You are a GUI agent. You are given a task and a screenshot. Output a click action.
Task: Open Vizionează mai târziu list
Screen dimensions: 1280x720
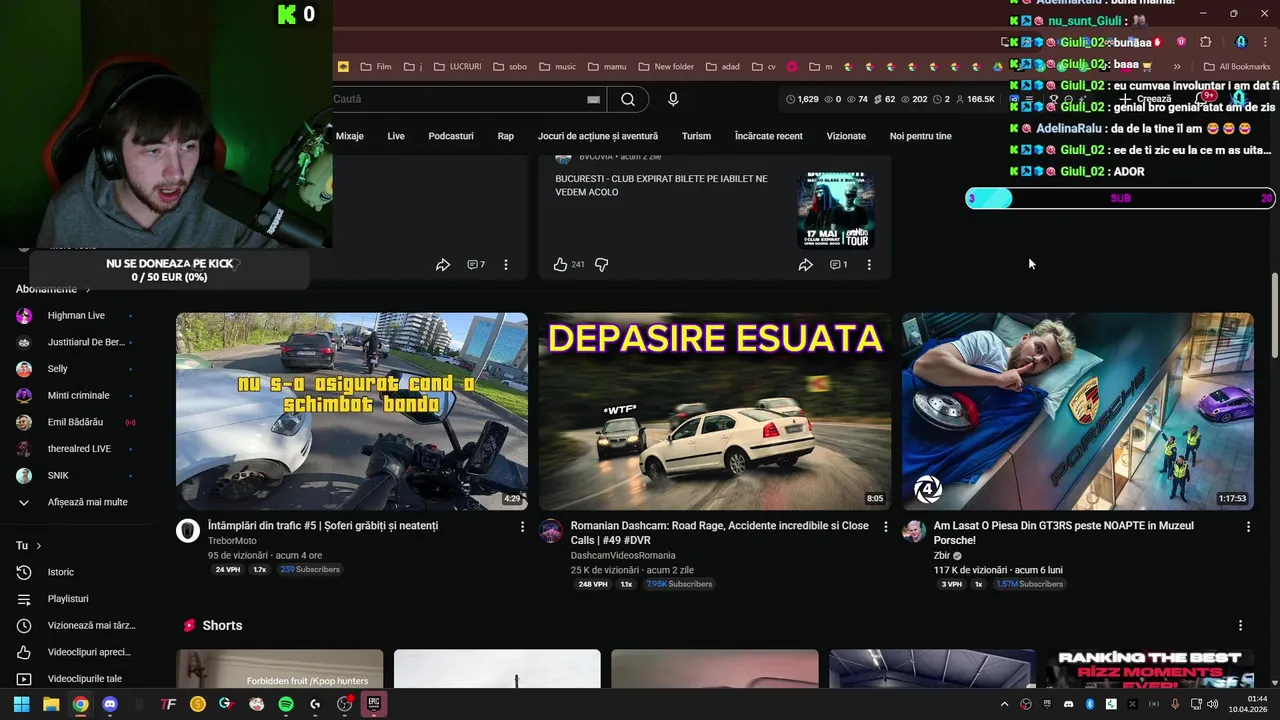[x=76, y=625]
